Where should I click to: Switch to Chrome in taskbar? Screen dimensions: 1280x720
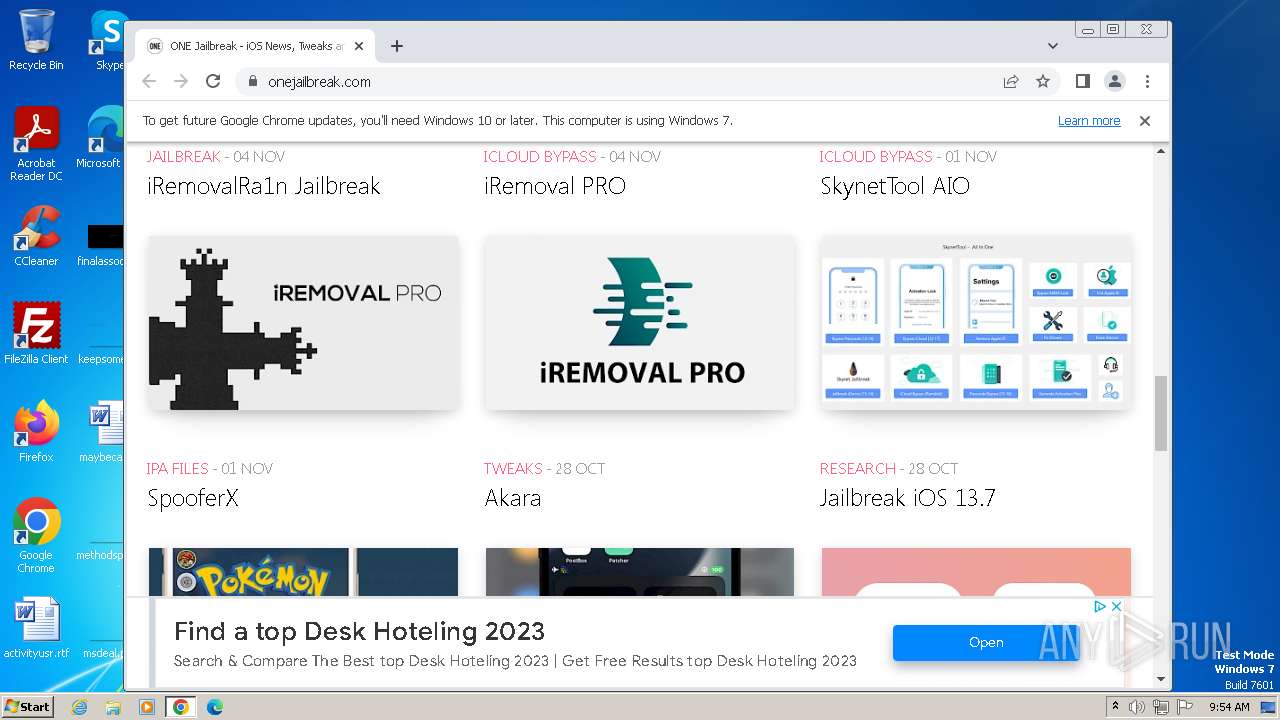(x=181, y=707)
